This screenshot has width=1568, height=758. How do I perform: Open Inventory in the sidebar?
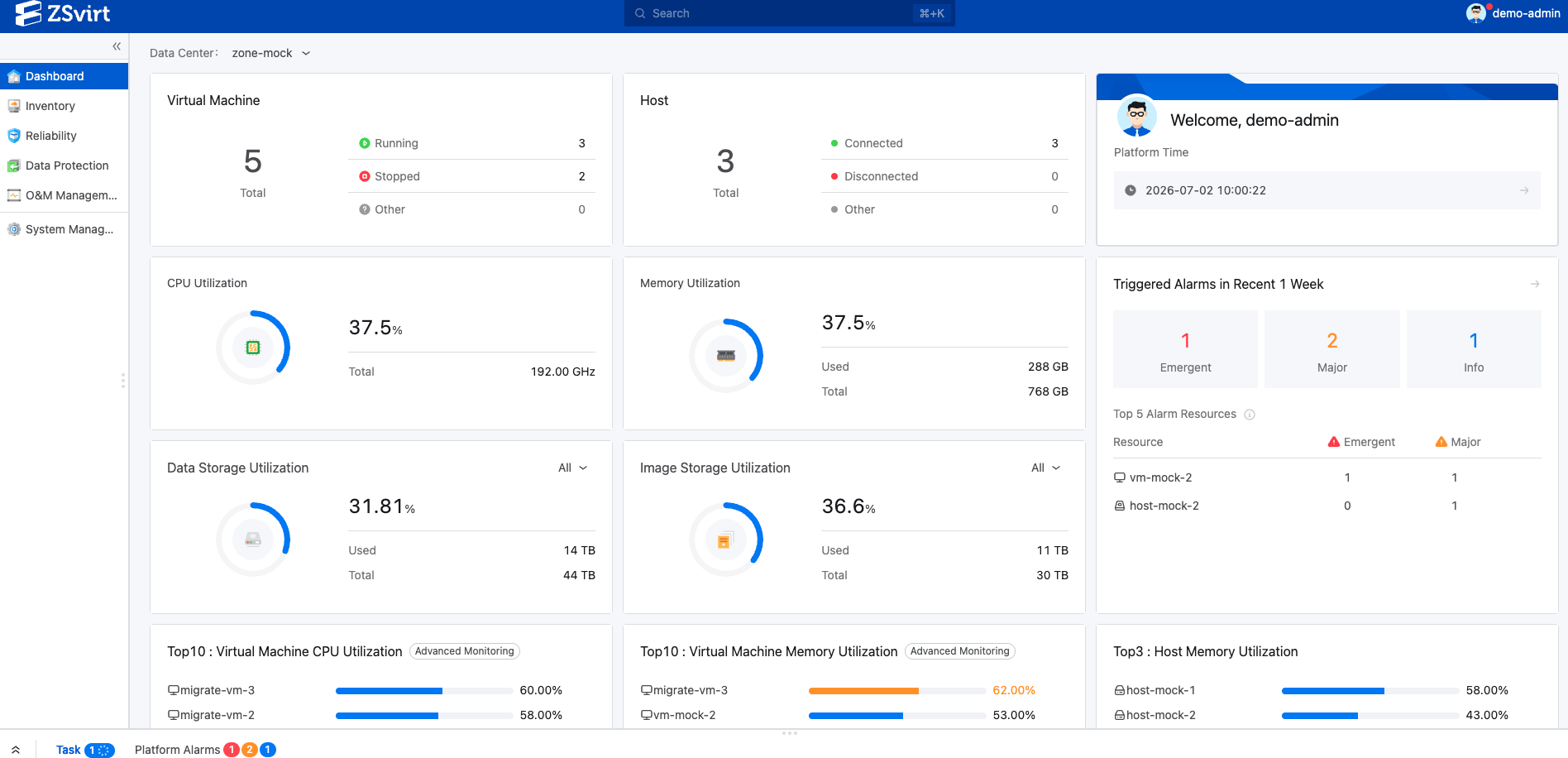65,106
